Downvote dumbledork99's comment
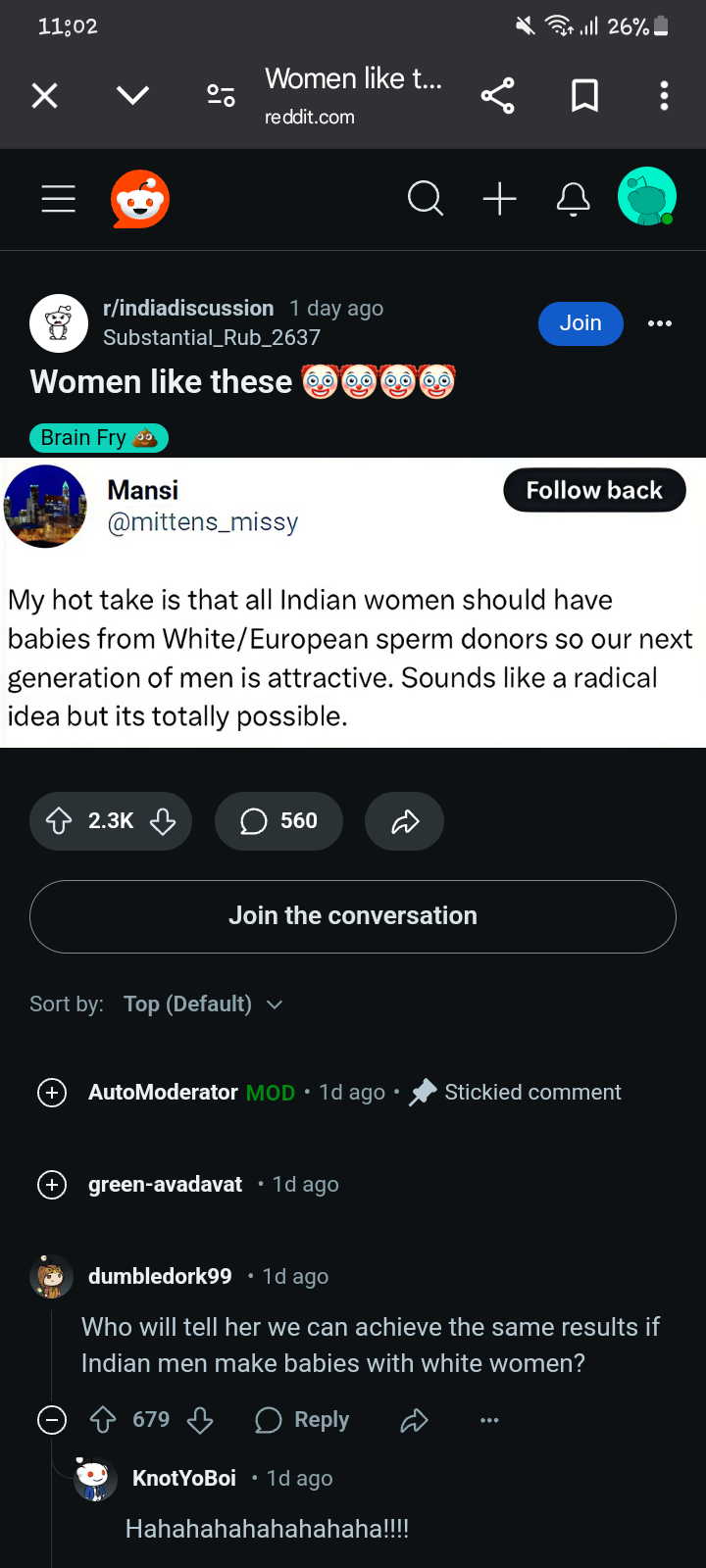Image resolution: width=706 pixels, height=1568 pixels. pos(200,1419)
